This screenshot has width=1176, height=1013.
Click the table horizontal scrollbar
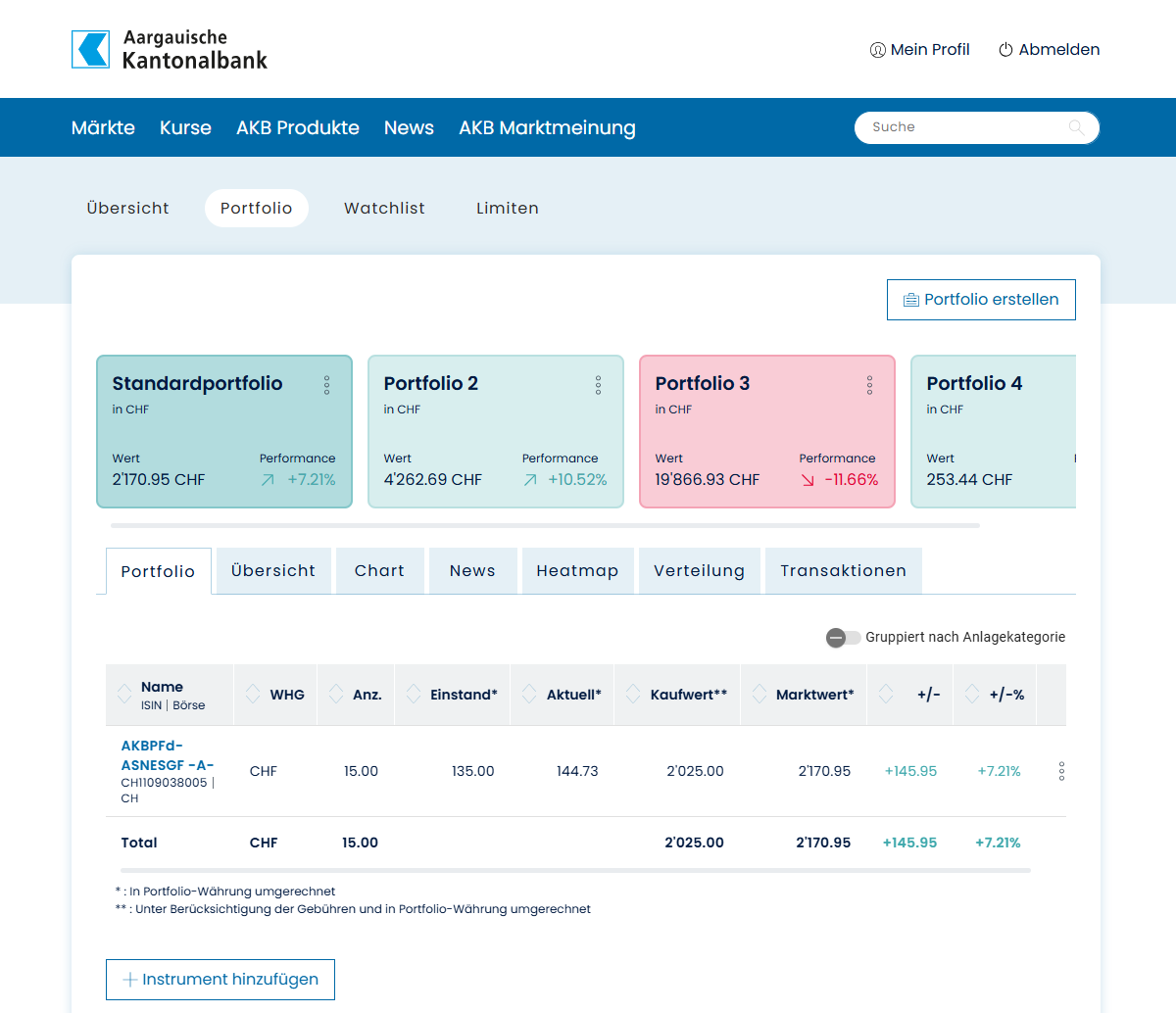tap(575, 870)
